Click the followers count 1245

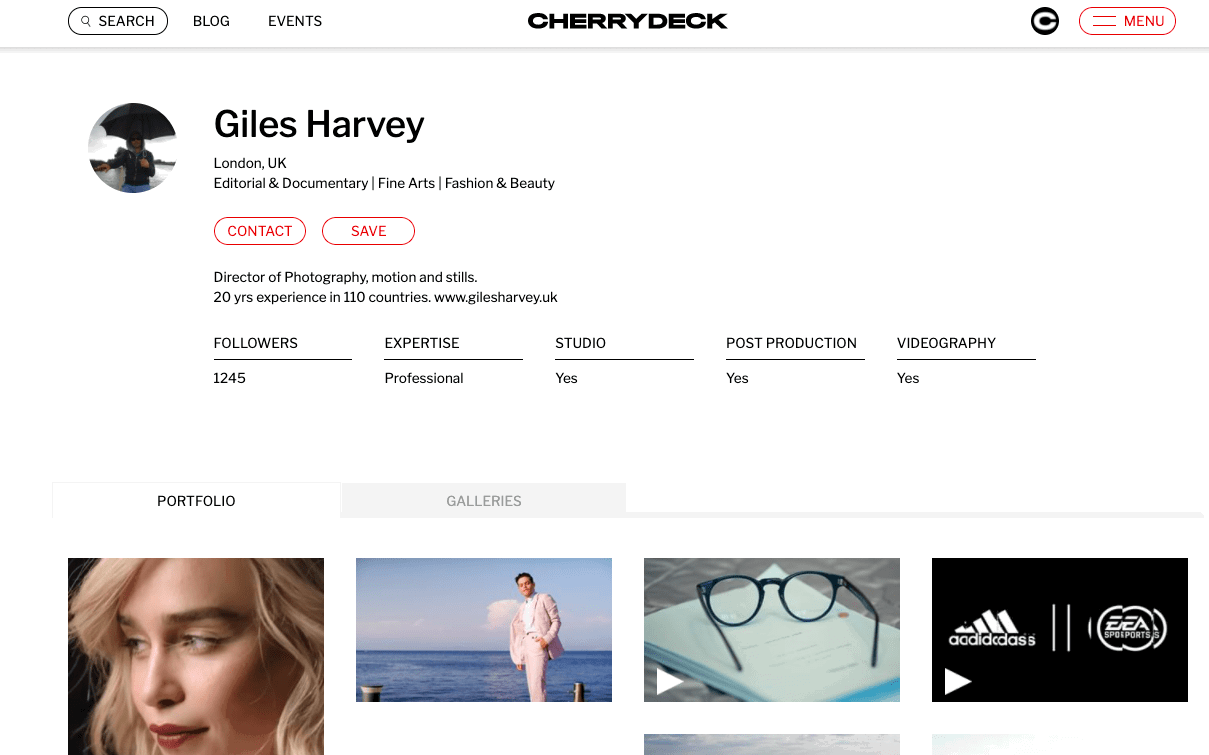tap(230, 378)
